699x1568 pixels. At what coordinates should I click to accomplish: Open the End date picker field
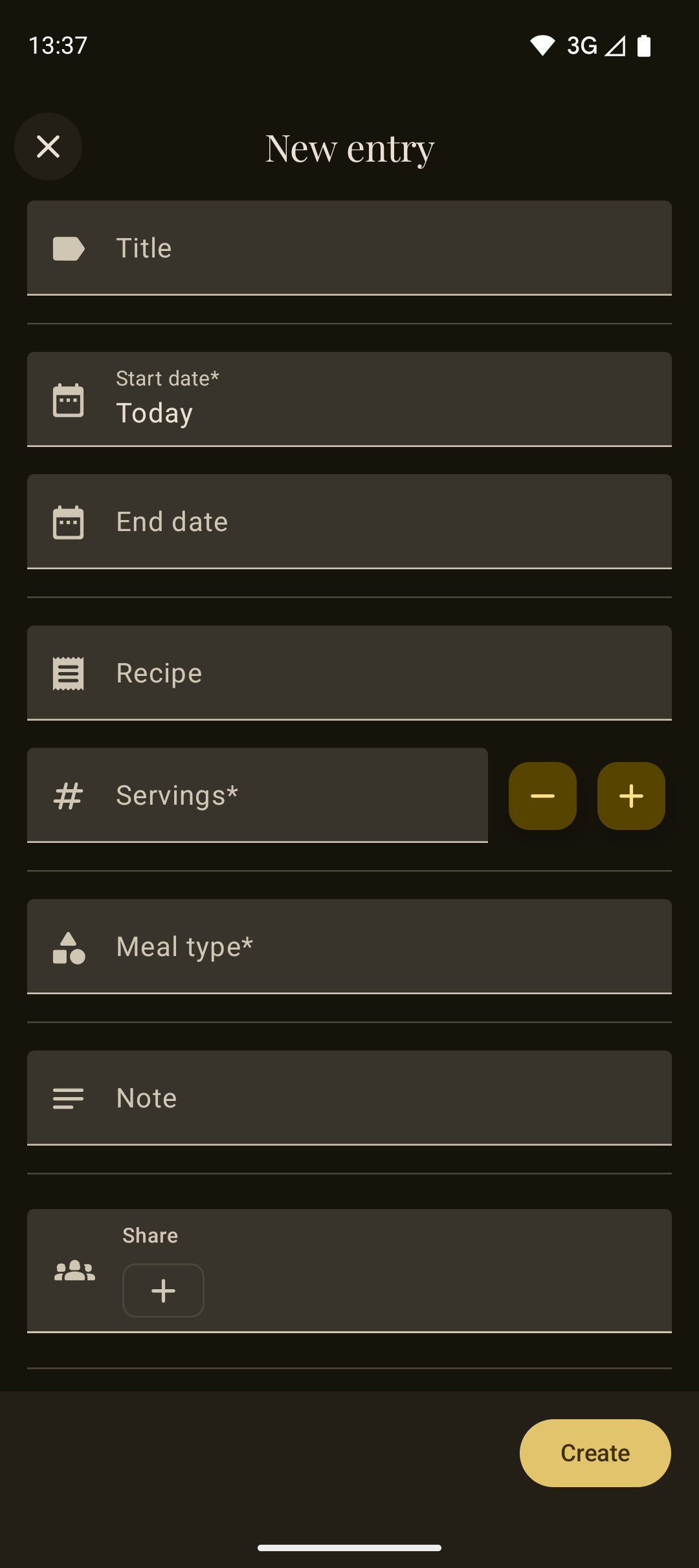[x=388, y=522]
